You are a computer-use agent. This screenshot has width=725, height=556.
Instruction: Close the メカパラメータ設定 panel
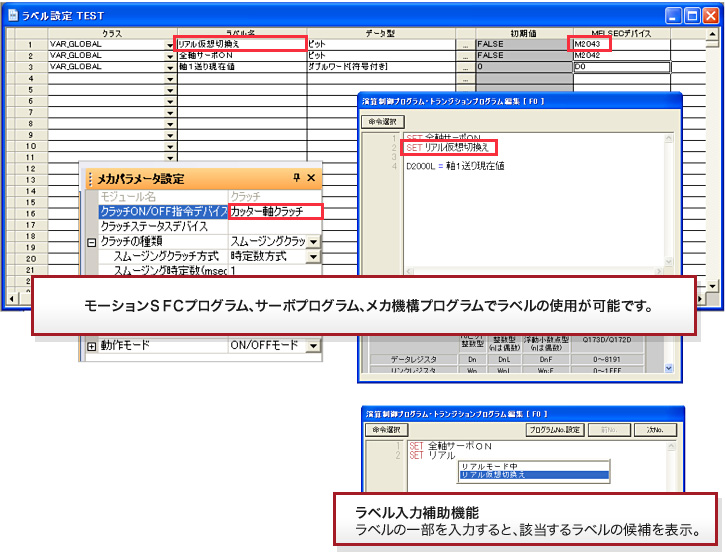tap(311, 178)
